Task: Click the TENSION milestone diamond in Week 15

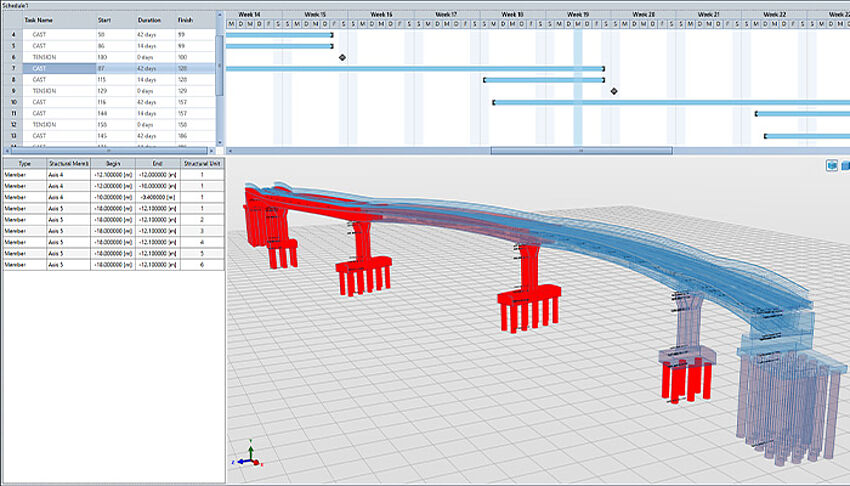Action: 343,58
